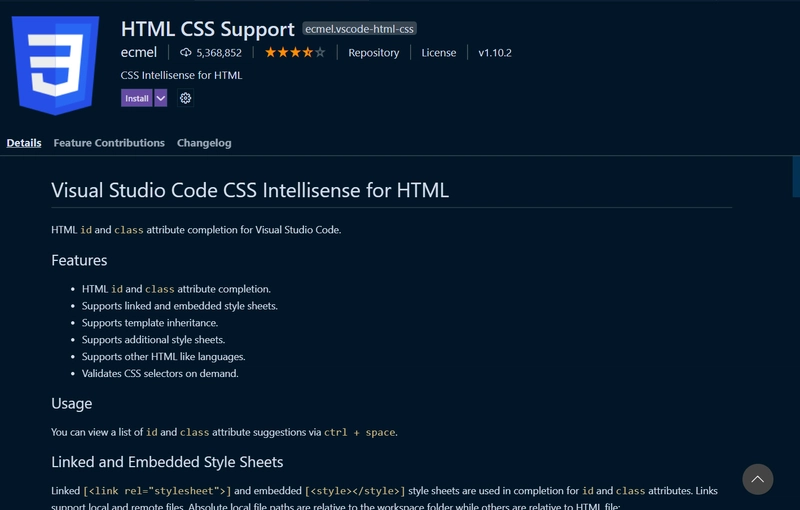The width and height of the screenshot is (800, 510).
Task: Install the HTML CSS Support extension
Action: pos(137,98)
